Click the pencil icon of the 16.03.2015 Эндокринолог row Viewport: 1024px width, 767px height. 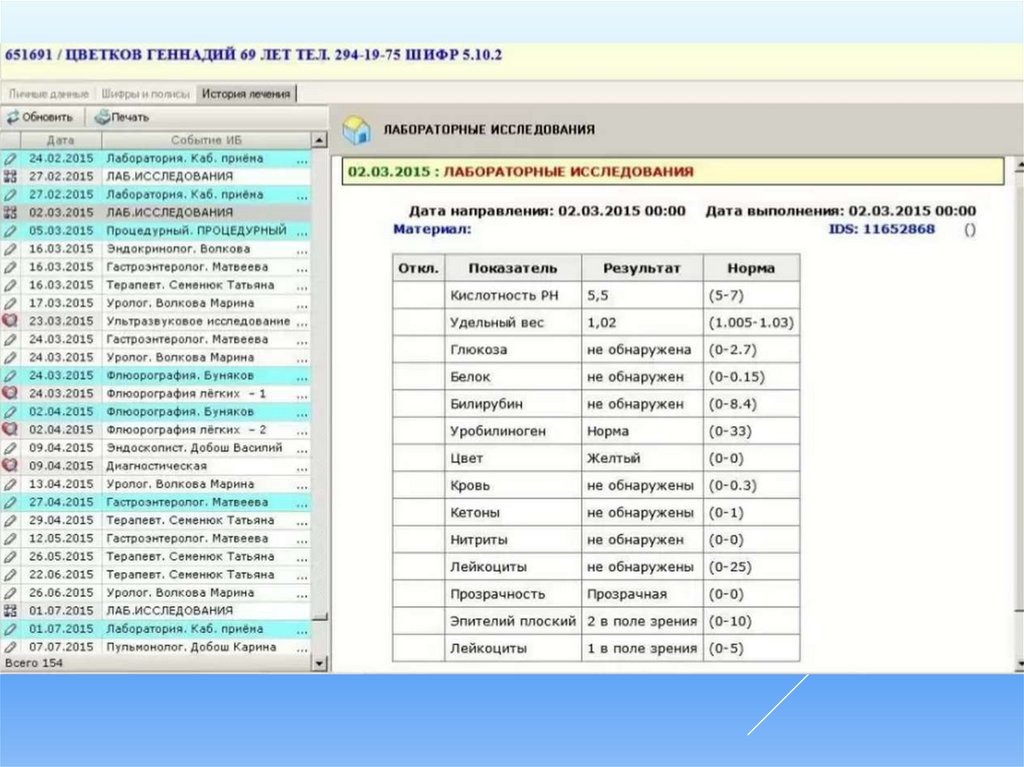click(10, 249)
